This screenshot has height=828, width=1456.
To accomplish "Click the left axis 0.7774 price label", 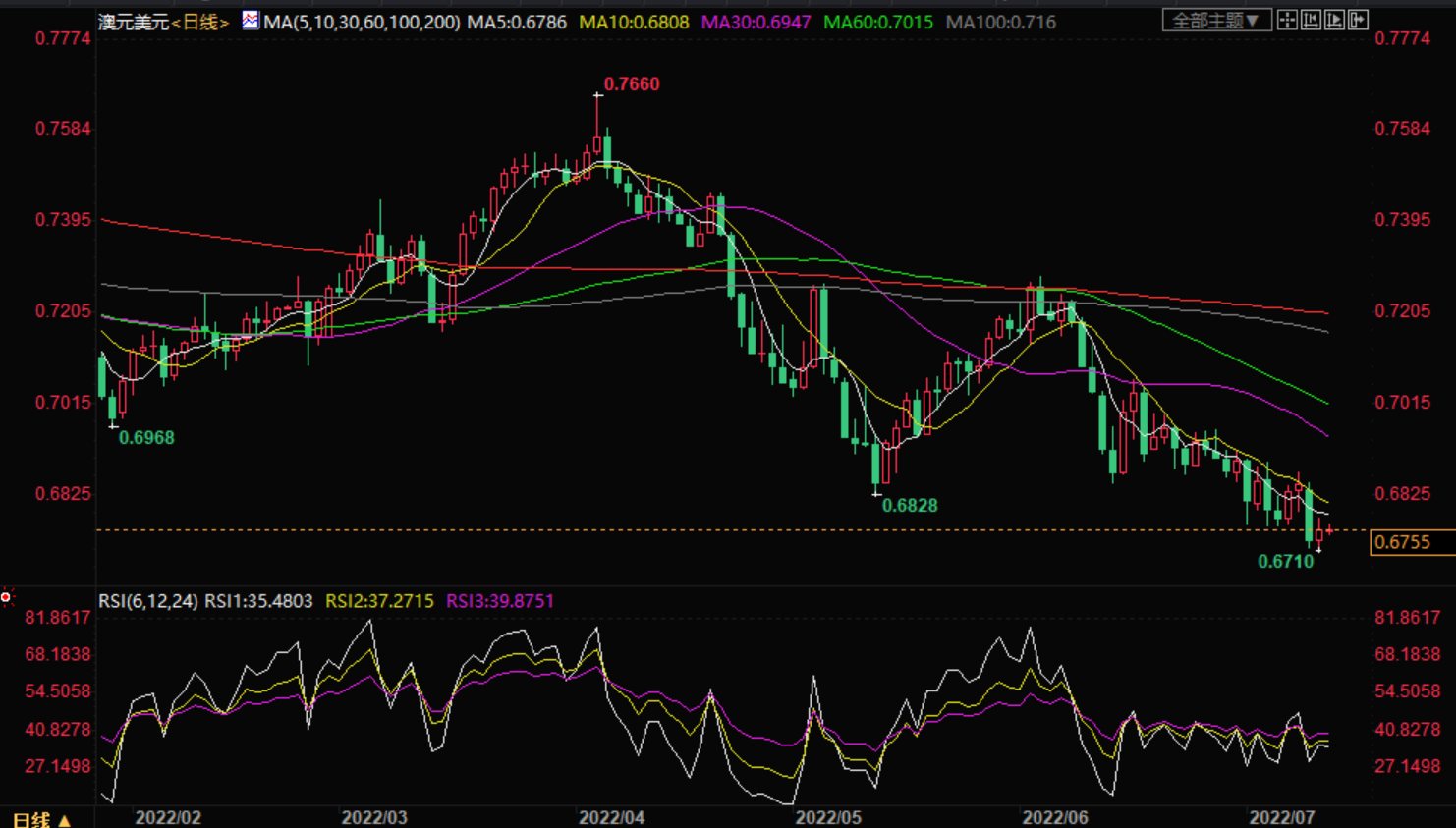I will click(63, 38).
